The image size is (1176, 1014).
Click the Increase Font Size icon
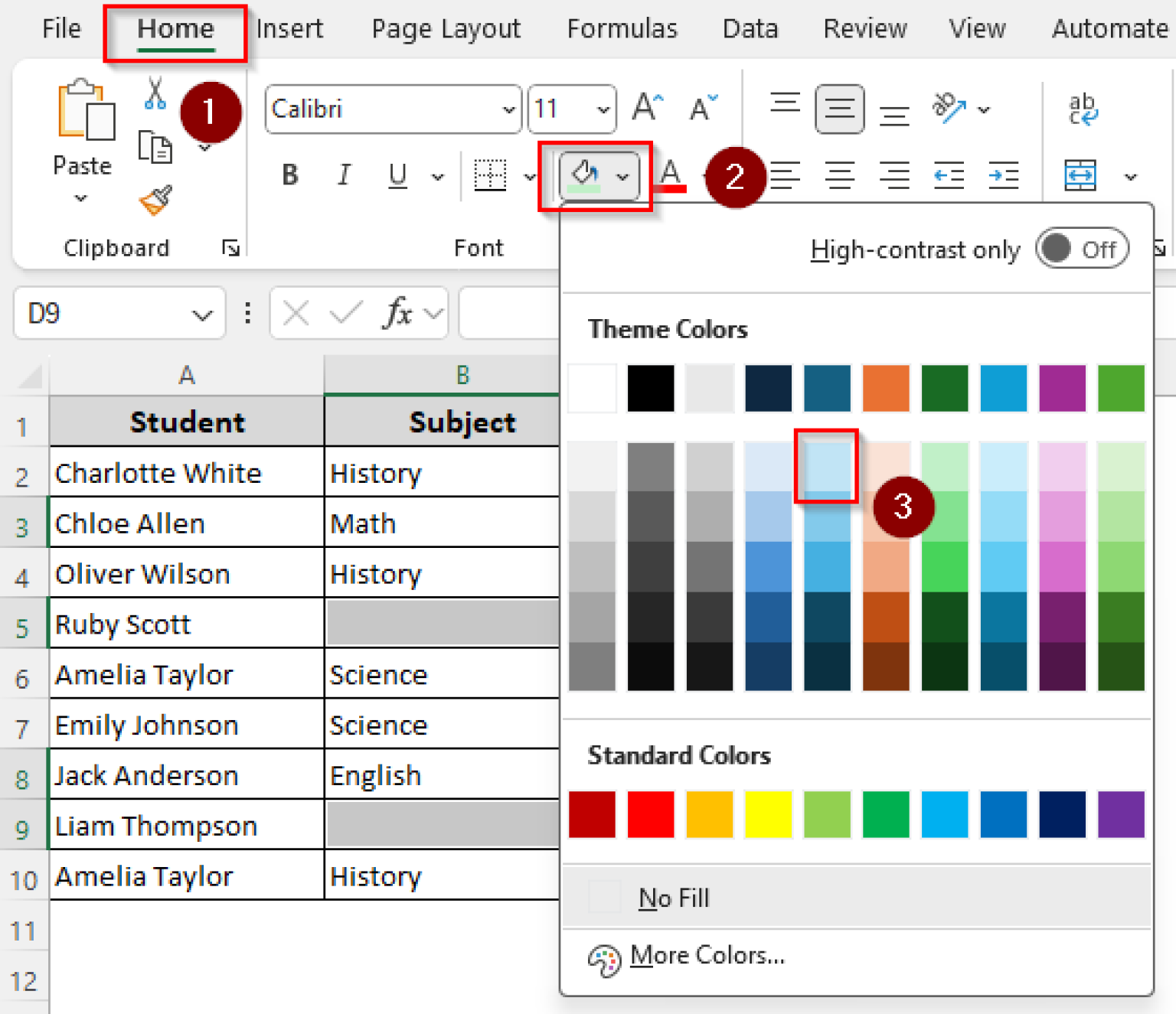click(647, 107)
